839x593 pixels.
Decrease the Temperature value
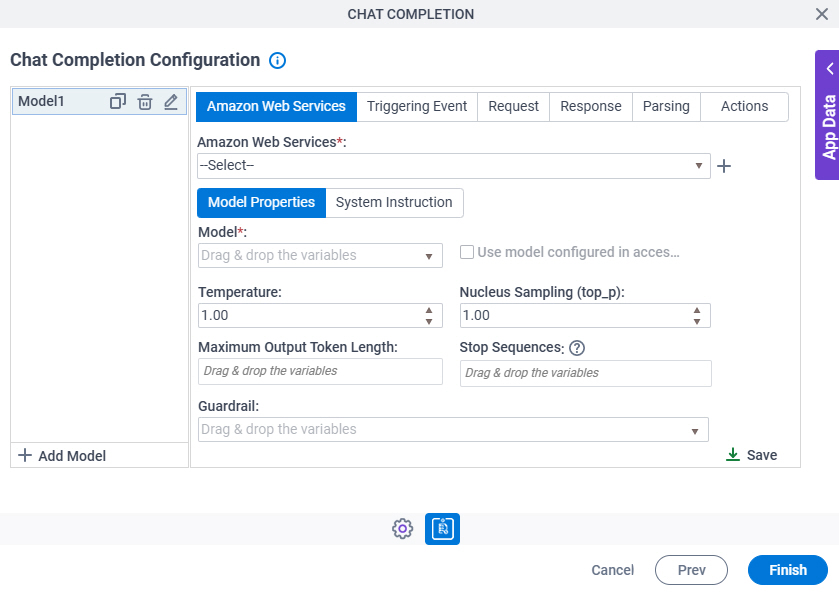tap(429, 322)
